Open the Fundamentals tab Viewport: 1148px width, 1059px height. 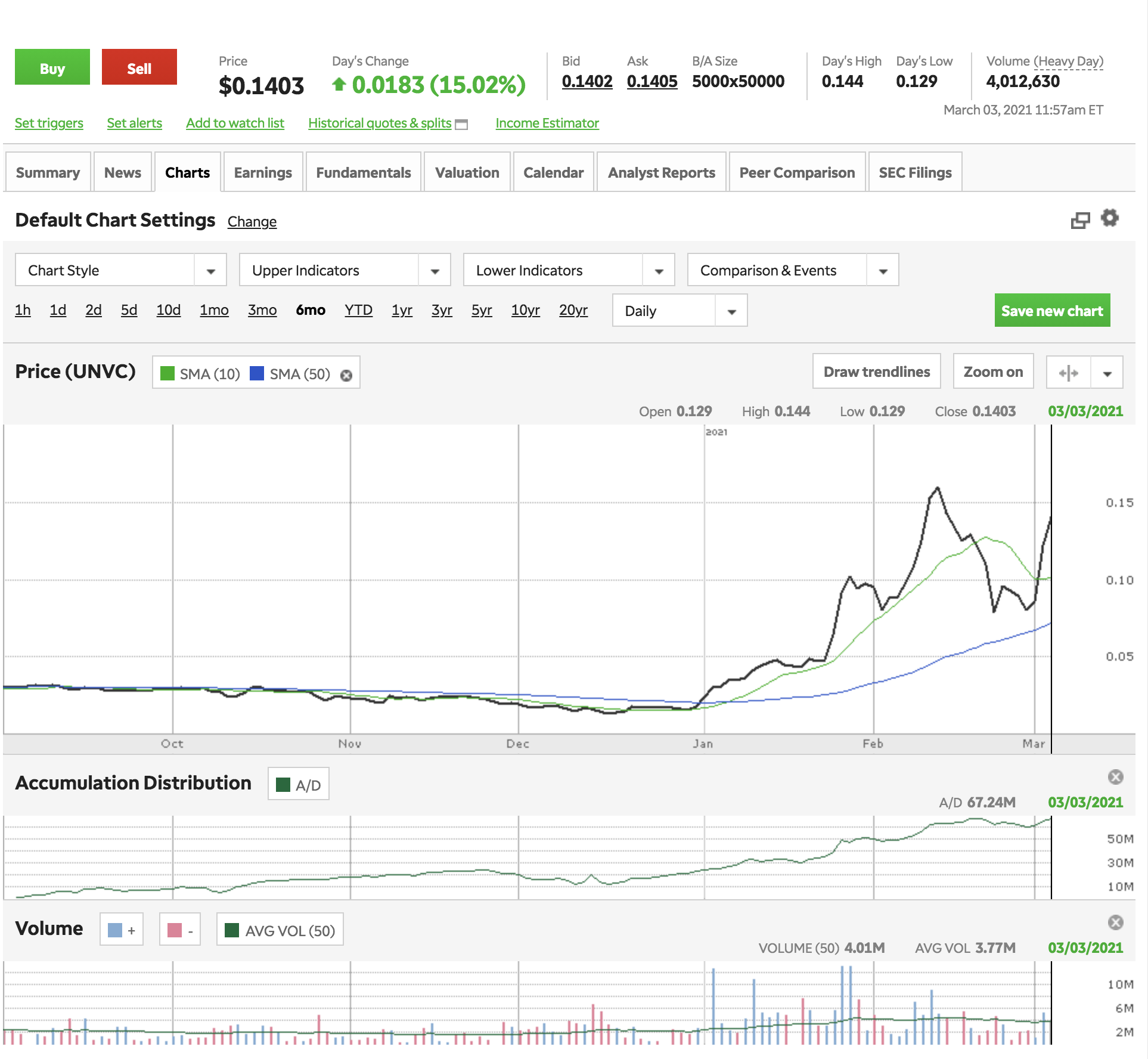tap(364, 172)
